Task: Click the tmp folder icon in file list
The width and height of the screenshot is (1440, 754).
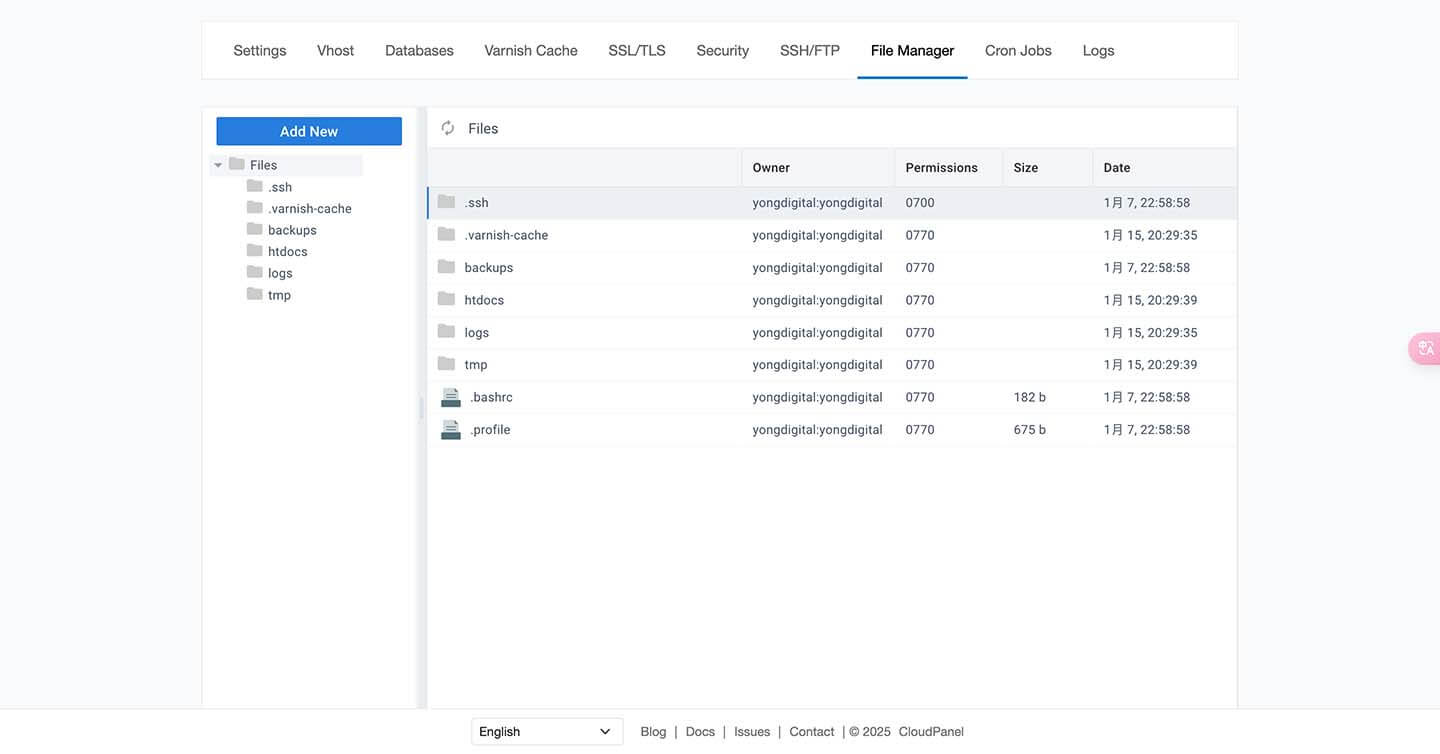Action: coord(446,364)
